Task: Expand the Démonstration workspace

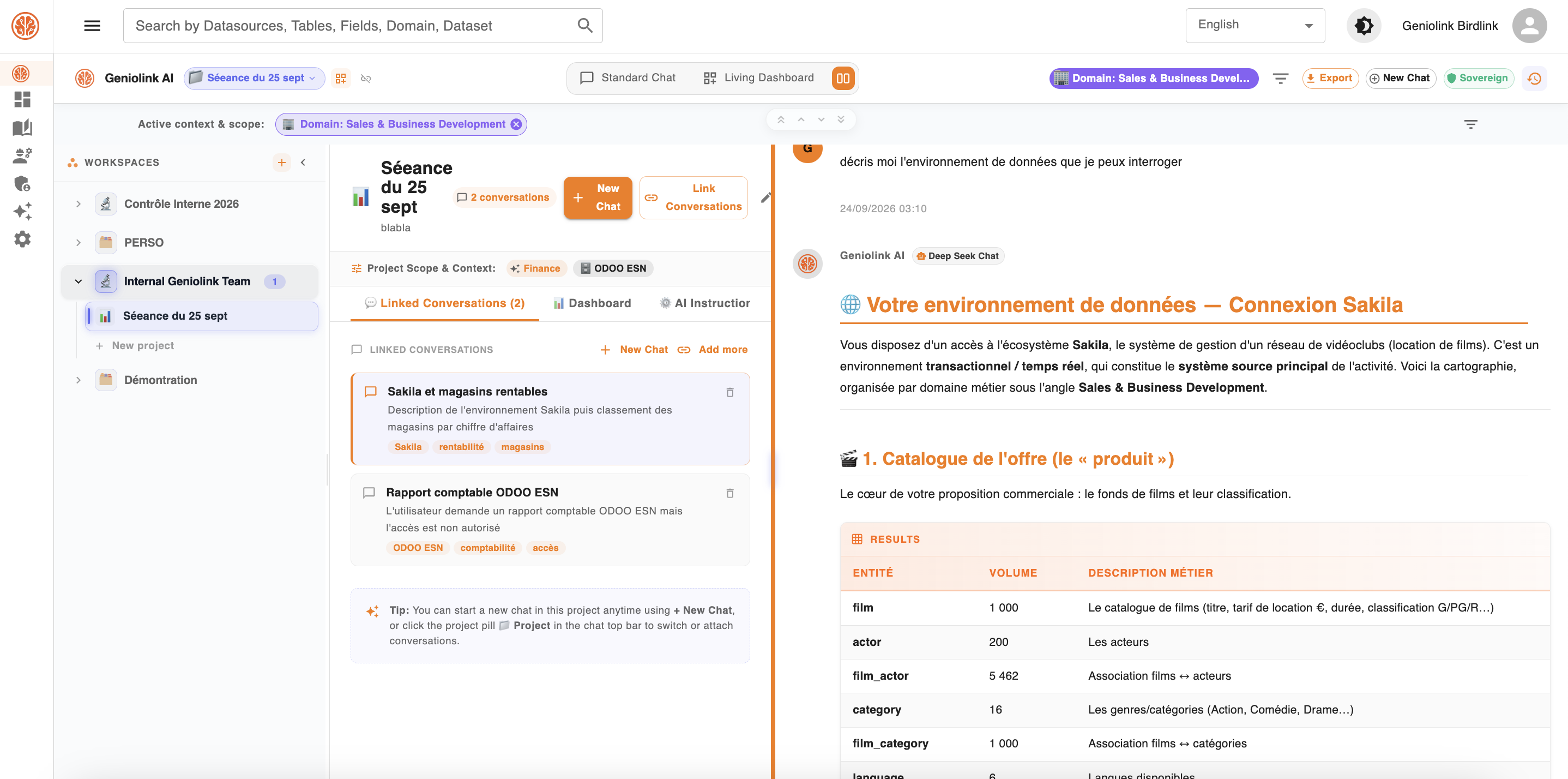Action: click(78, 380)
